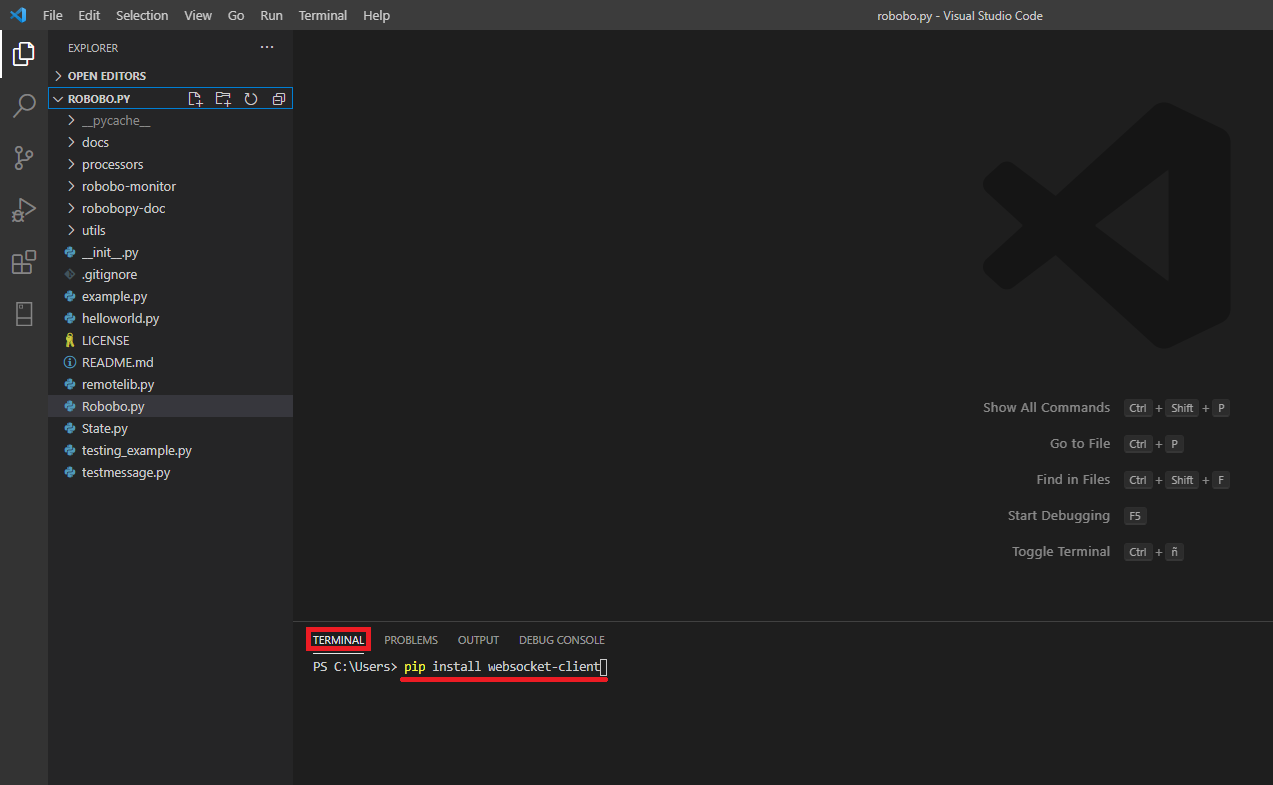Click the Start Debugging hint text
The height and width of the screenshot is (785, 1273).
(x=1059, y=516)
